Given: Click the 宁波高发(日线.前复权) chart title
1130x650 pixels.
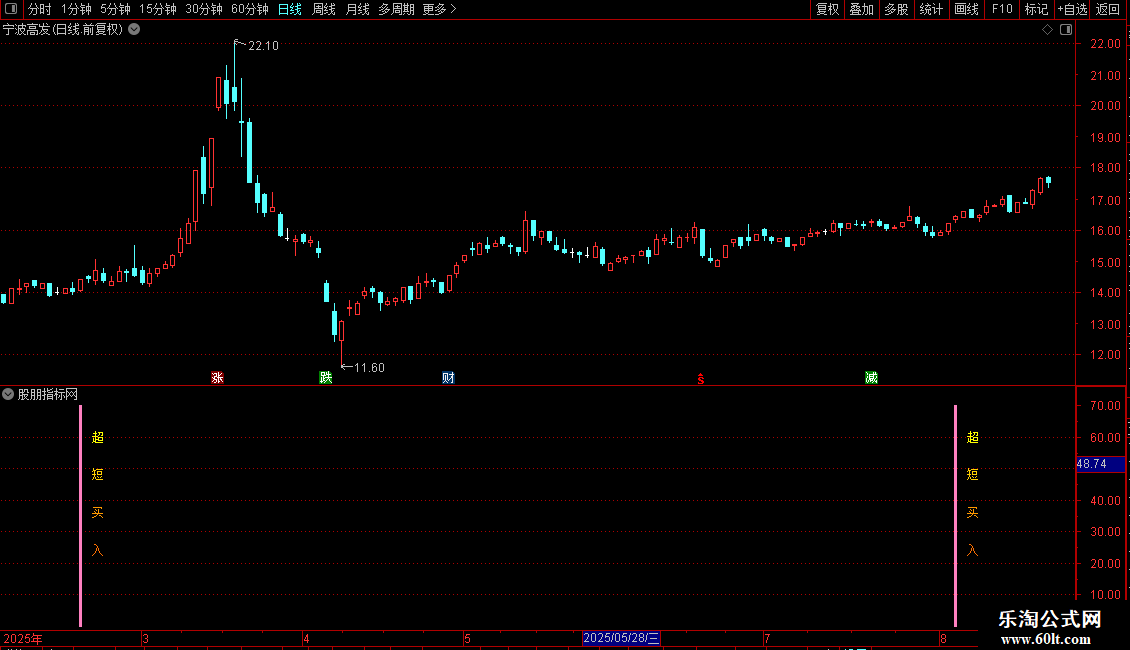Looking at the screenshot, I should pos(63,30).
